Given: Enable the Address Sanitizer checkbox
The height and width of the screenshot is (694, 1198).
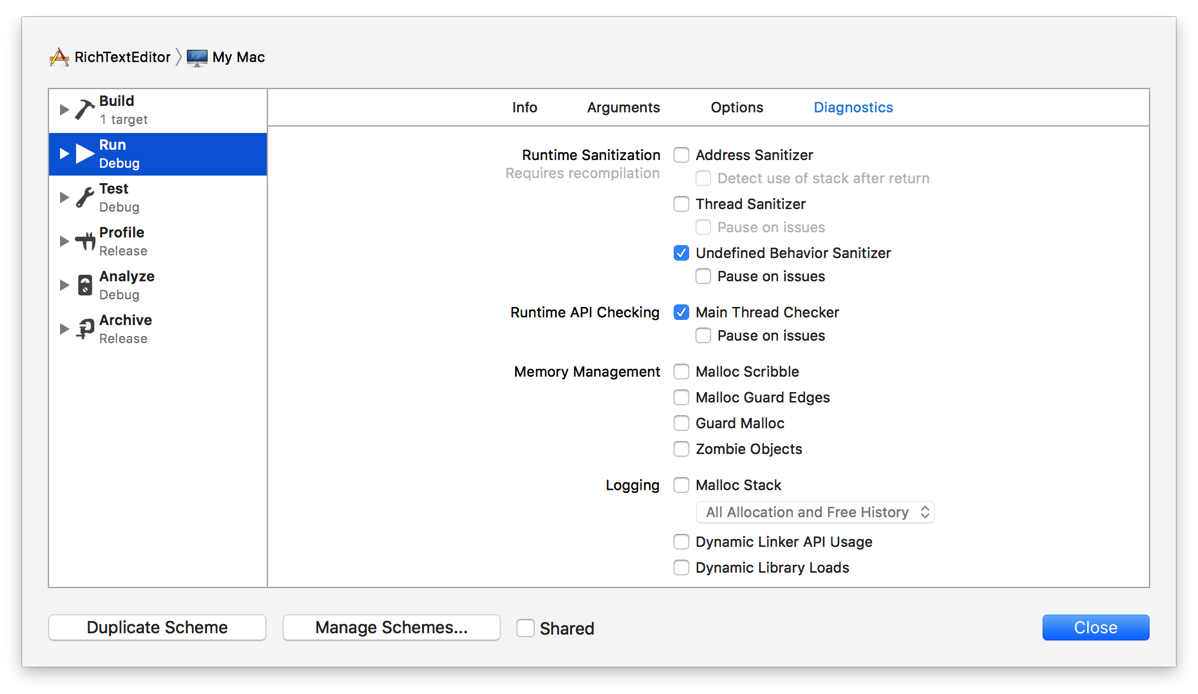Looking at the screenshot, I should tap(681, 155).
